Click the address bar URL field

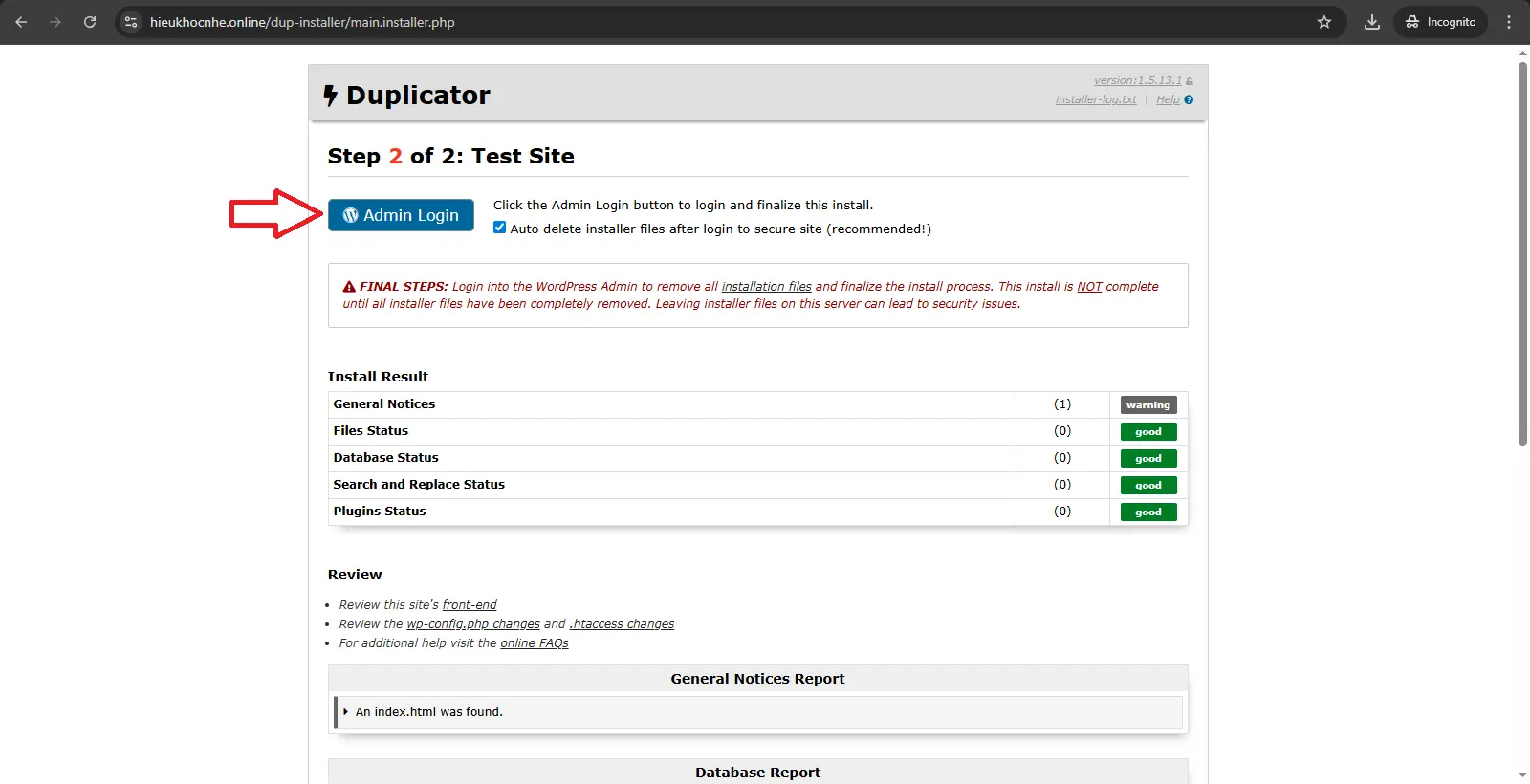coord(669,22)
